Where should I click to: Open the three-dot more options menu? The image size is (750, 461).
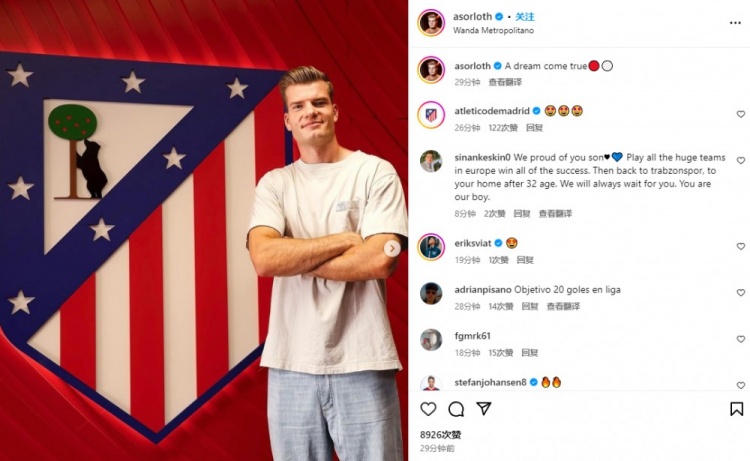(x=735, y=23)
